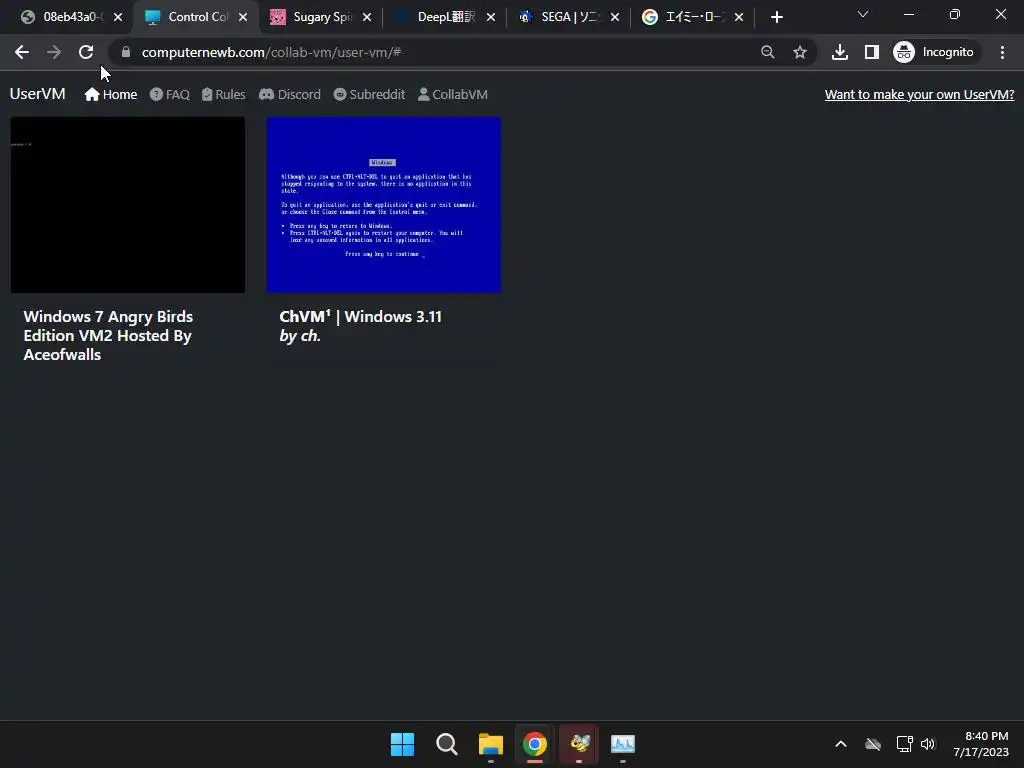The height and width of the screenshot is (768, 1024).
Task: Switch to the 08eb43a0 tab
Action: point(63,17)
